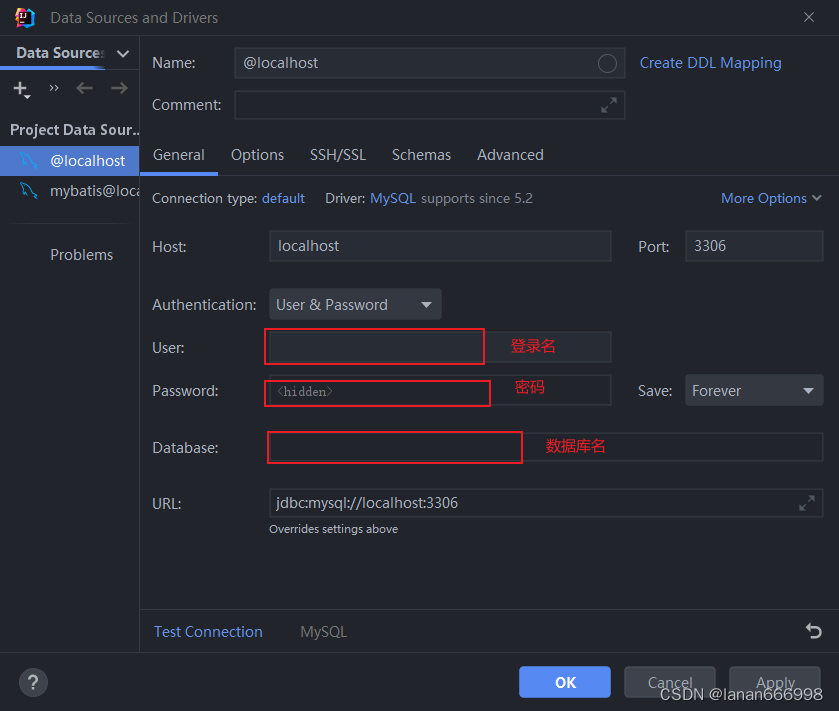Open the Data Sources dropdown chevron
The width and height of the screenshot is (839, 711).
click(123, 53)
